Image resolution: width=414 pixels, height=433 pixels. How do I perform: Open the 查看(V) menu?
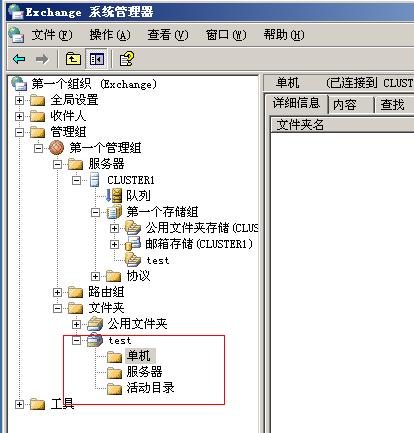pos(168,35)
